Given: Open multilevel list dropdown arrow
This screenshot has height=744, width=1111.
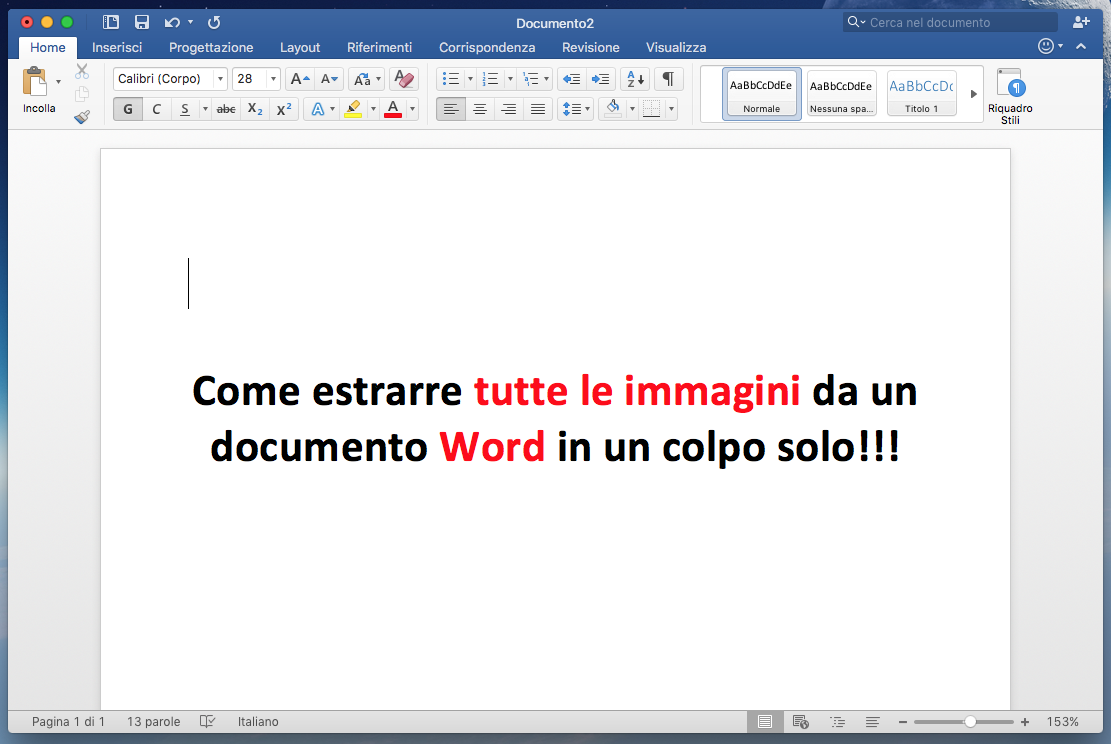Looking at the screenshot, I should click(546, 79).
